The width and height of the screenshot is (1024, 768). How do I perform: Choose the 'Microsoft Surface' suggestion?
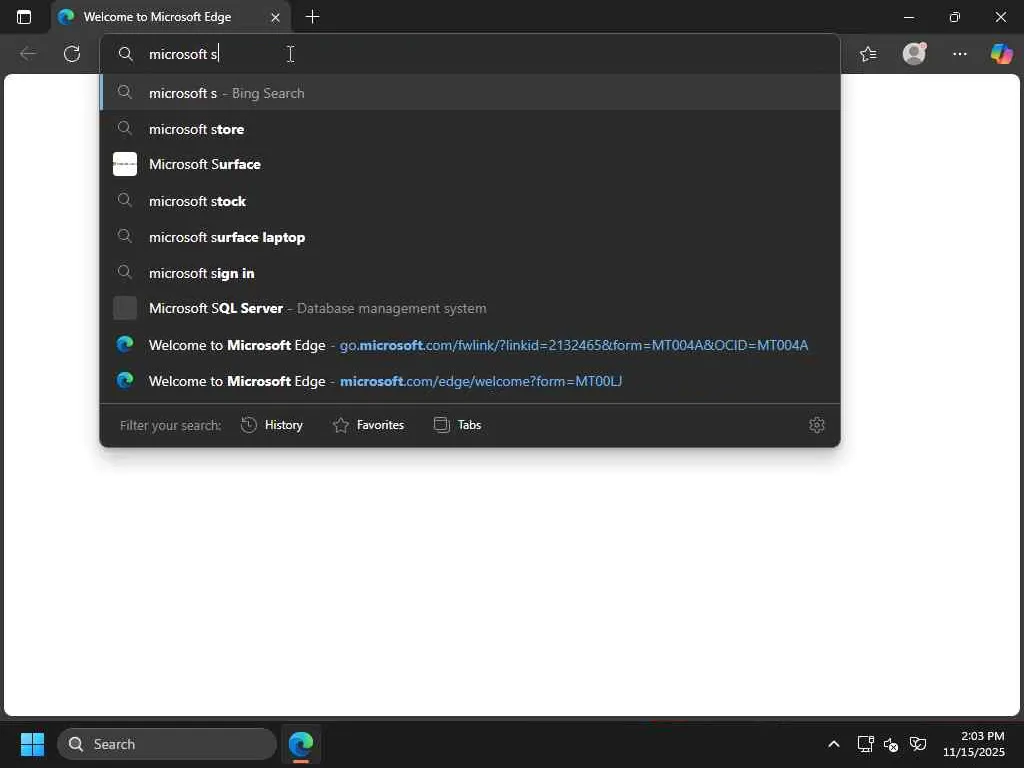(470, 164)
